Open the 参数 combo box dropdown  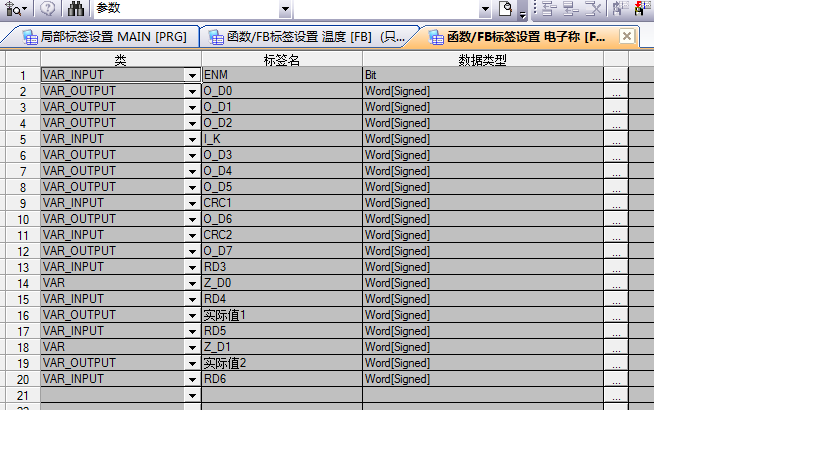click(x=285, y=9)
